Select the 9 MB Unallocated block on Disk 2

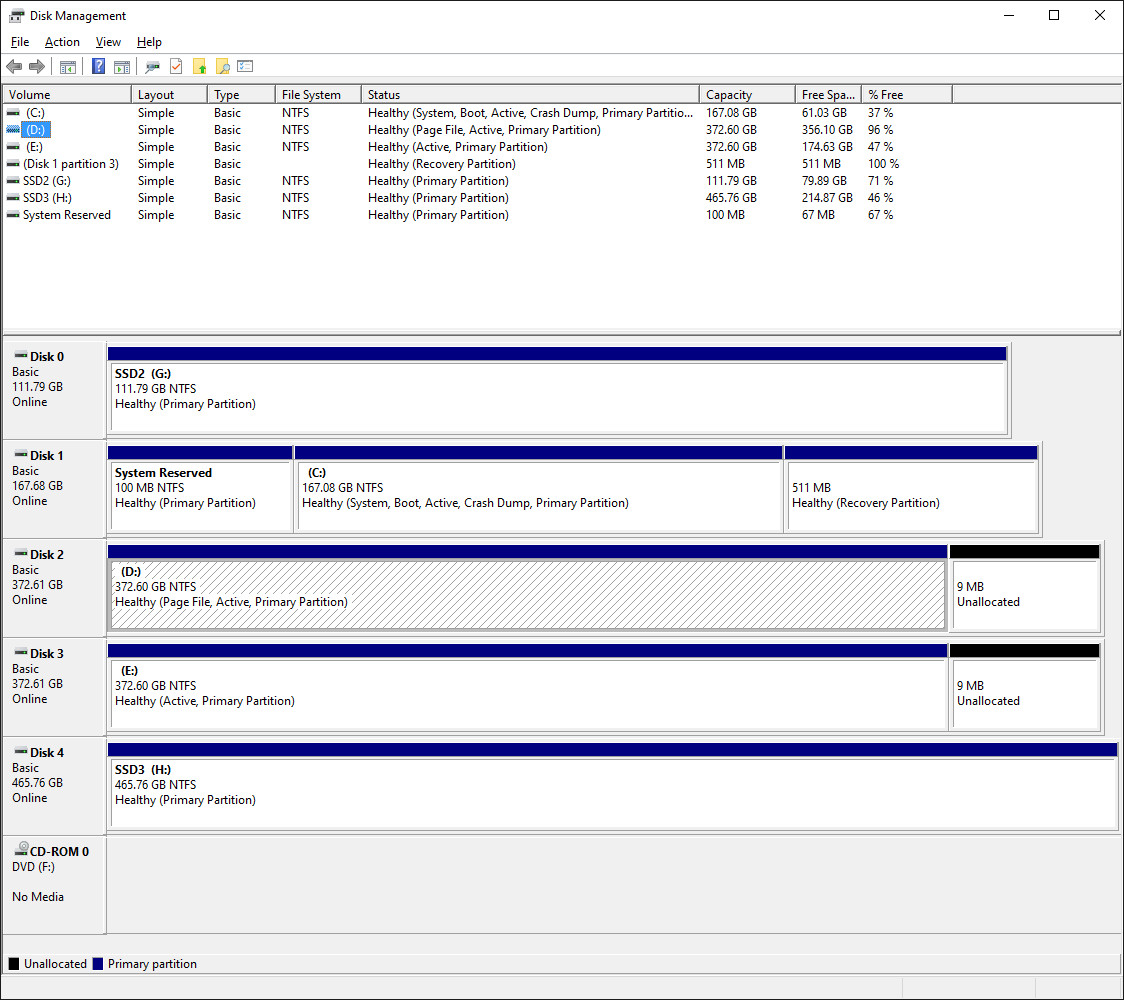pyautogui.click(x=1025, y=589)
